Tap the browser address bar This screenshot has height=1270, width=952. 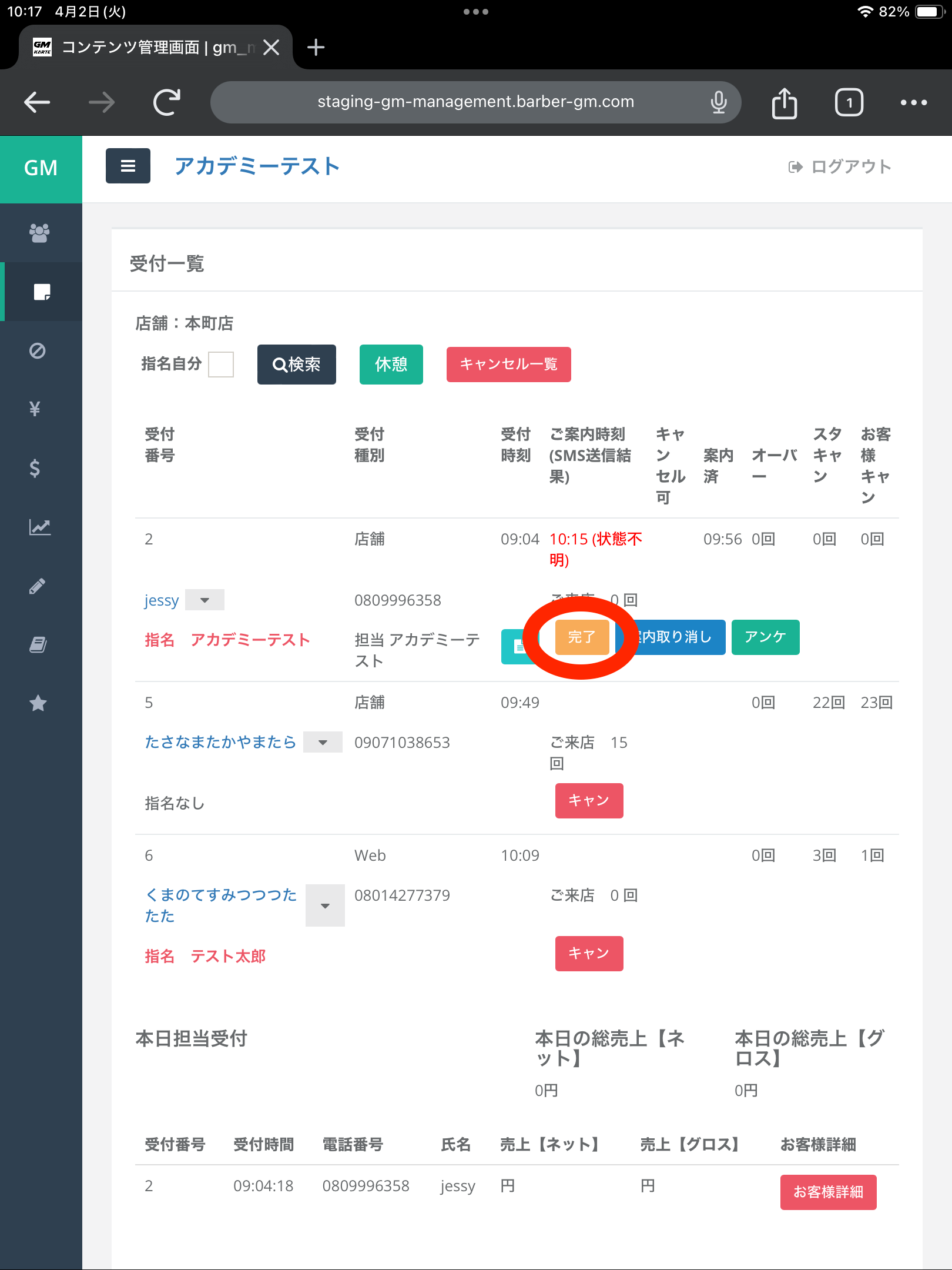coord(475,102)
